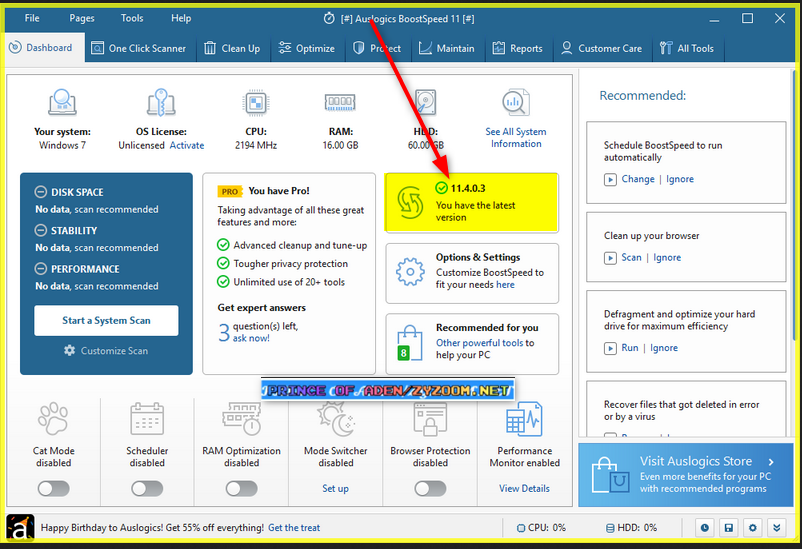Enable the Scheduler toggle

pos(147,489)
